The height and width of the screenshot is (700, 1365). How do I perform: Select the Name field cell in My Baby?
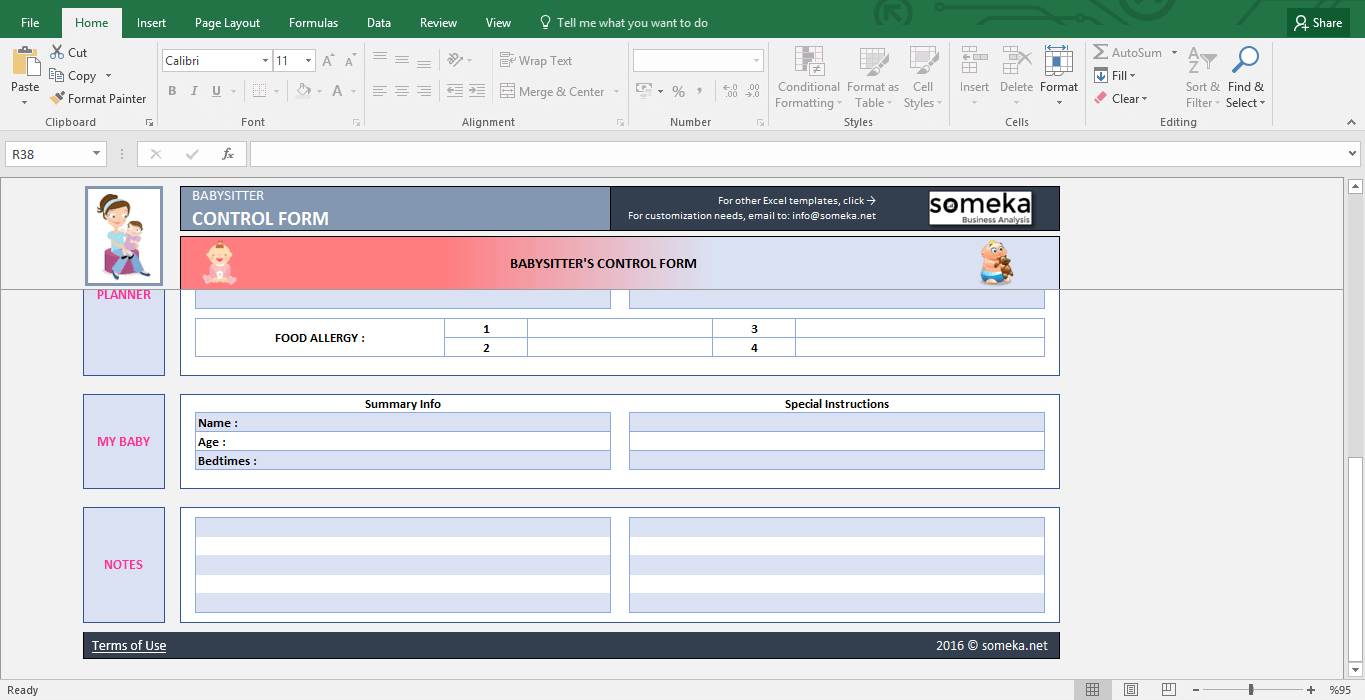(x=403, y=423)
